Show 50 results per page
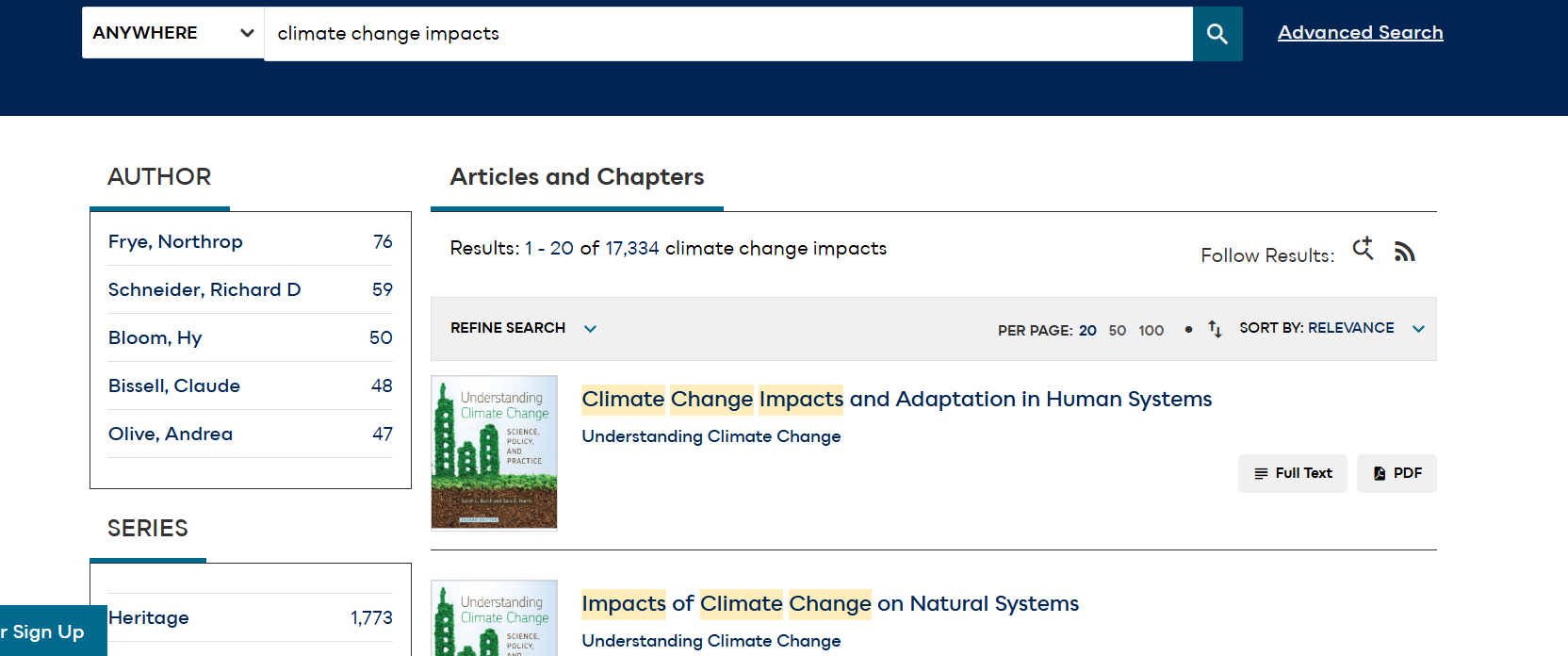The height and width of the screenshot is (656, 1568). [1117, 330]
